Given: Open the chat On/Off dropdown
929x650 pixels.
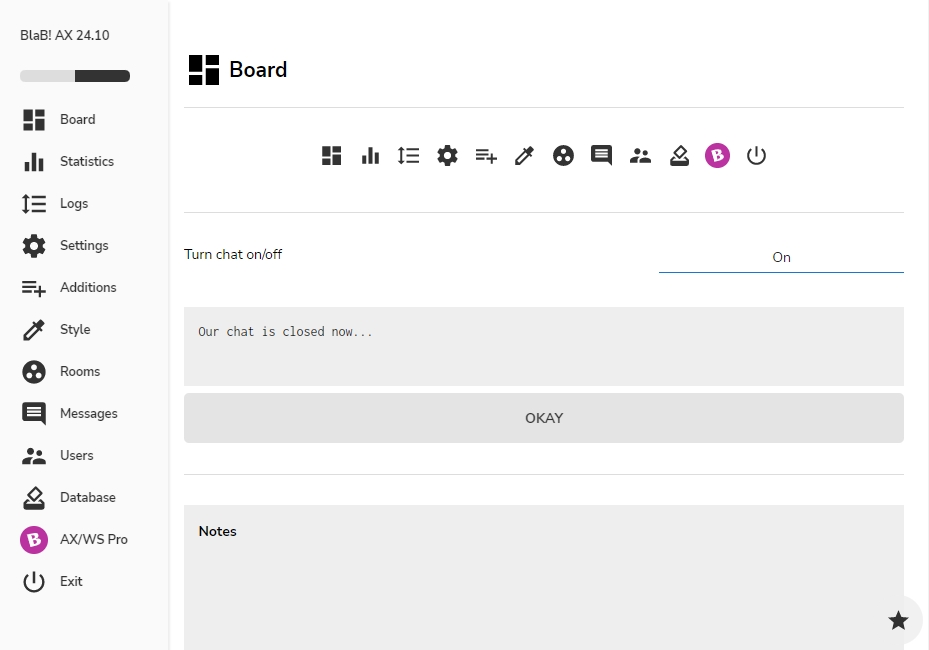Looking at the screenshot, I should click(781, 257).
